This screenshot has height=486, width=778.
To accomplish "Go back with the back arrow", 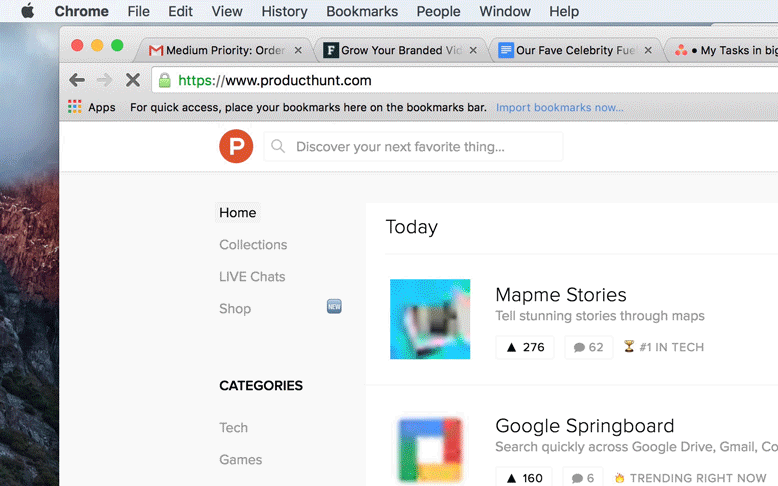I will [x=77, y=79].
